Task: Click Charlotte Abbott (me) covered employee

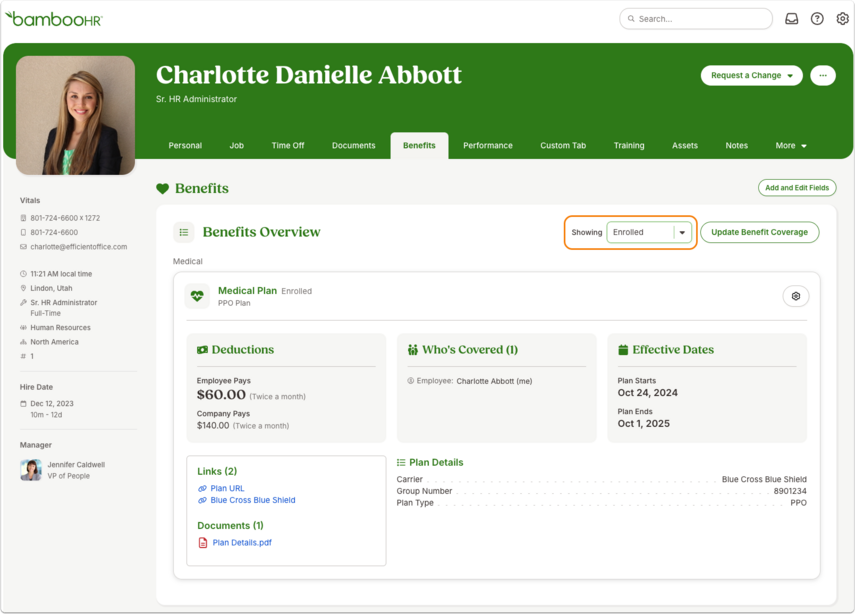Action: click(494, 381)
